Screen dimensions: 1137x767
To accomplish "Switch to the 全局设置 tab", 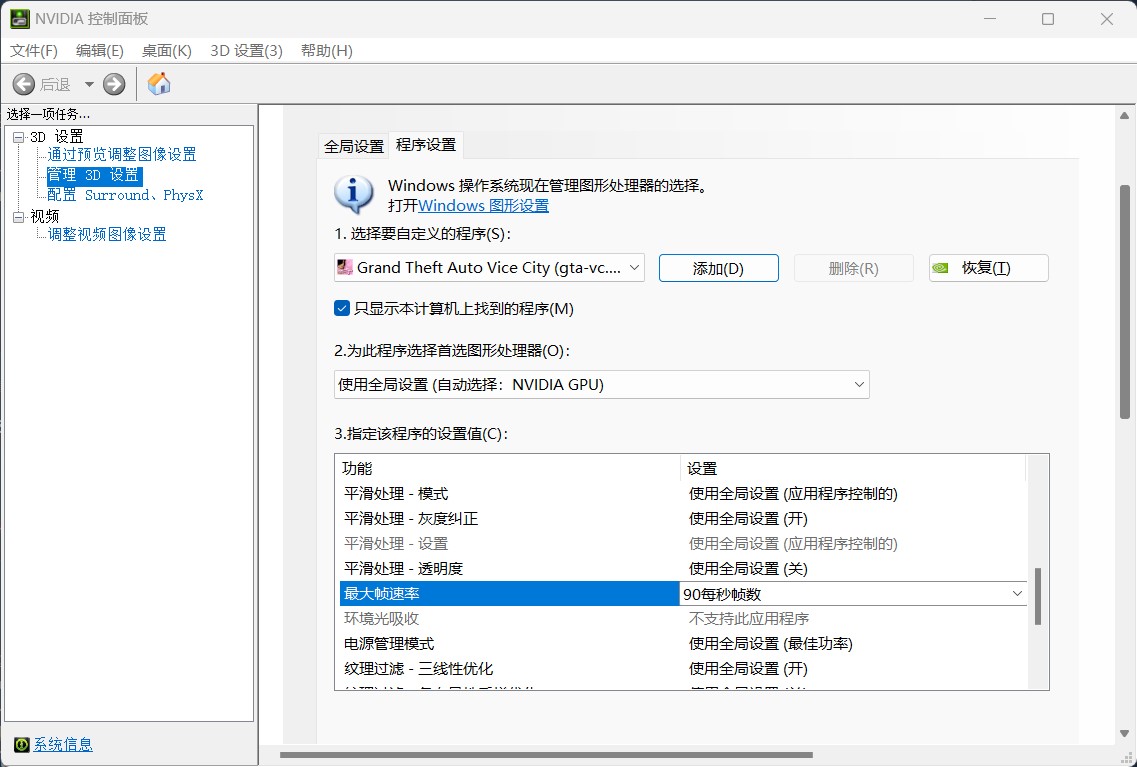I will tap(354, 146).
